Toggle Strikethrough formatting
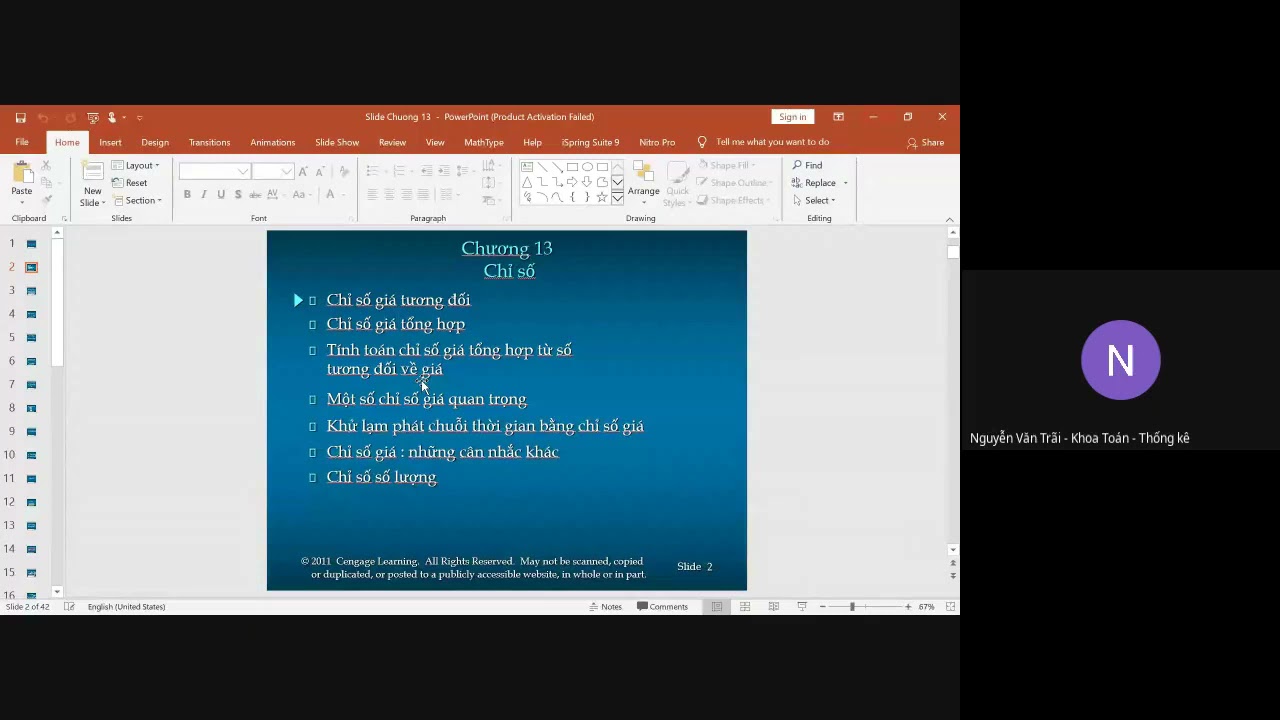Screen dimensions: 1280x720 [255, 194]
